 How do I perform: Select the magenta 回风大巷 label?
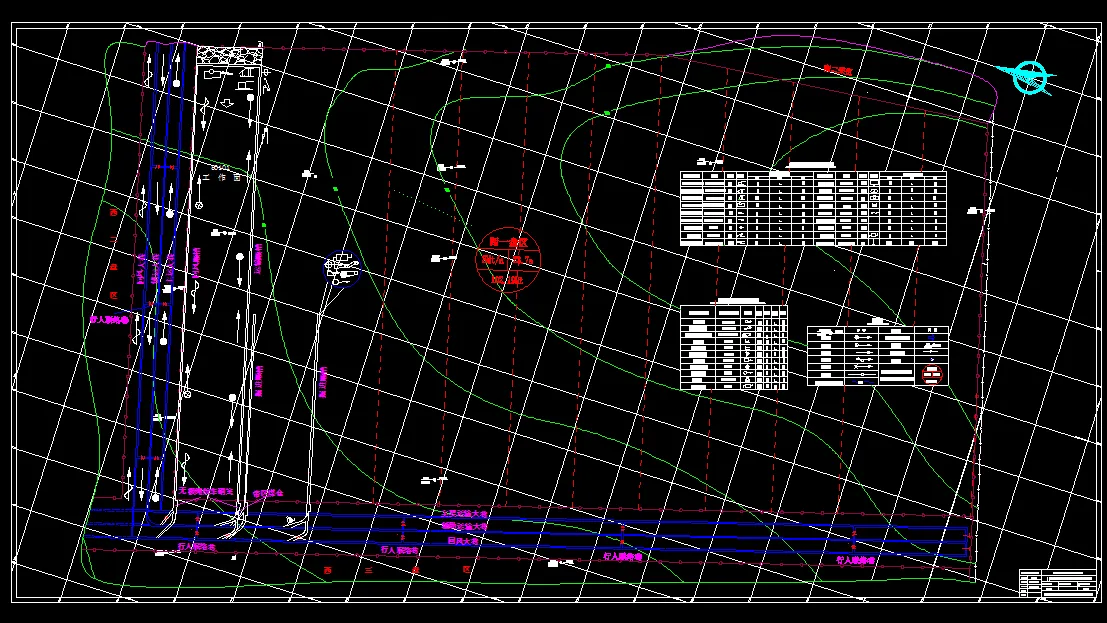[x=463, y=541]
